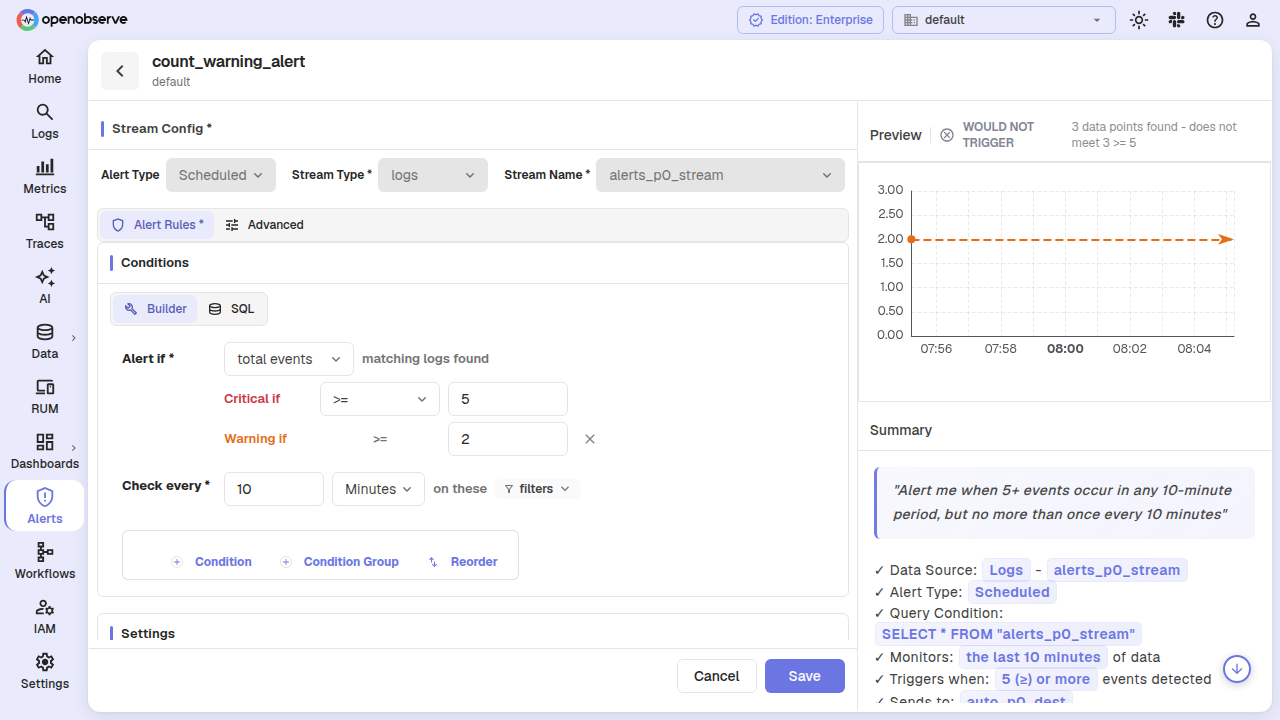The height and width of the screenshot is (720, 1280).
Task: Open Dashboards in the sidebar
Action: (44, 452)
